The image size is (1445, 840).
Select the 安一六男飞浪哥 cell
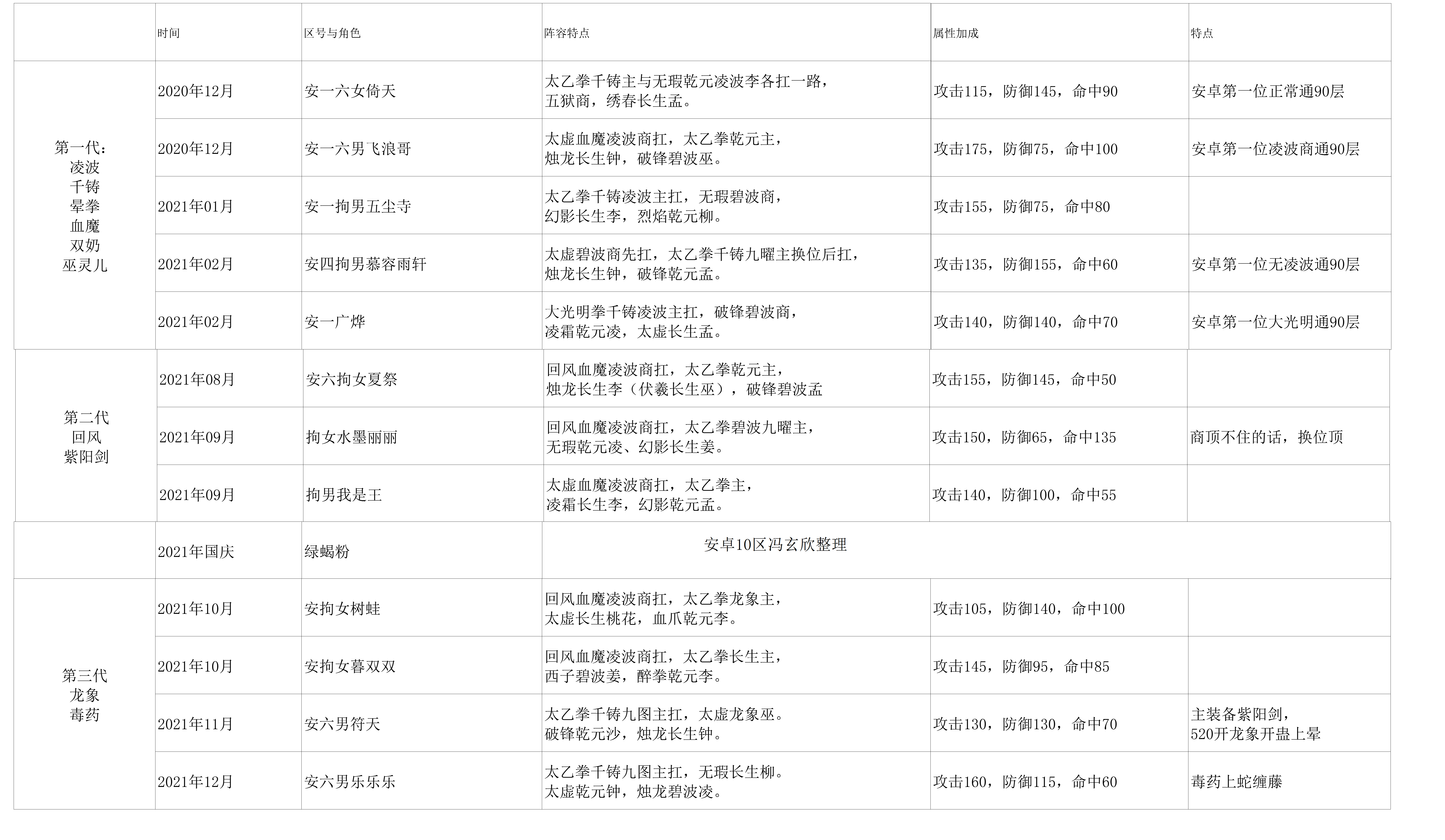pos(421,147)
